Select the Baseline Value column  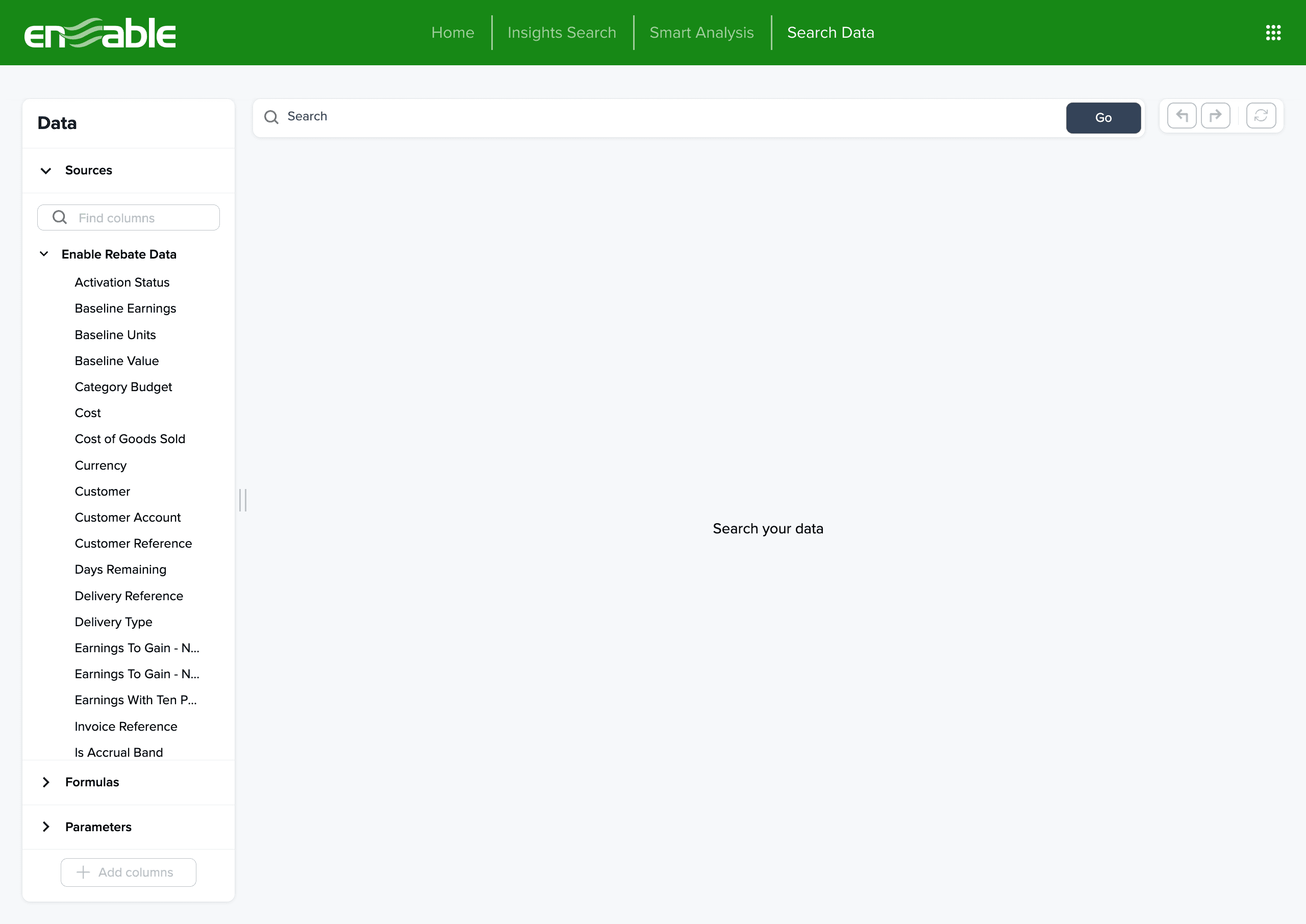coord(117,361)
